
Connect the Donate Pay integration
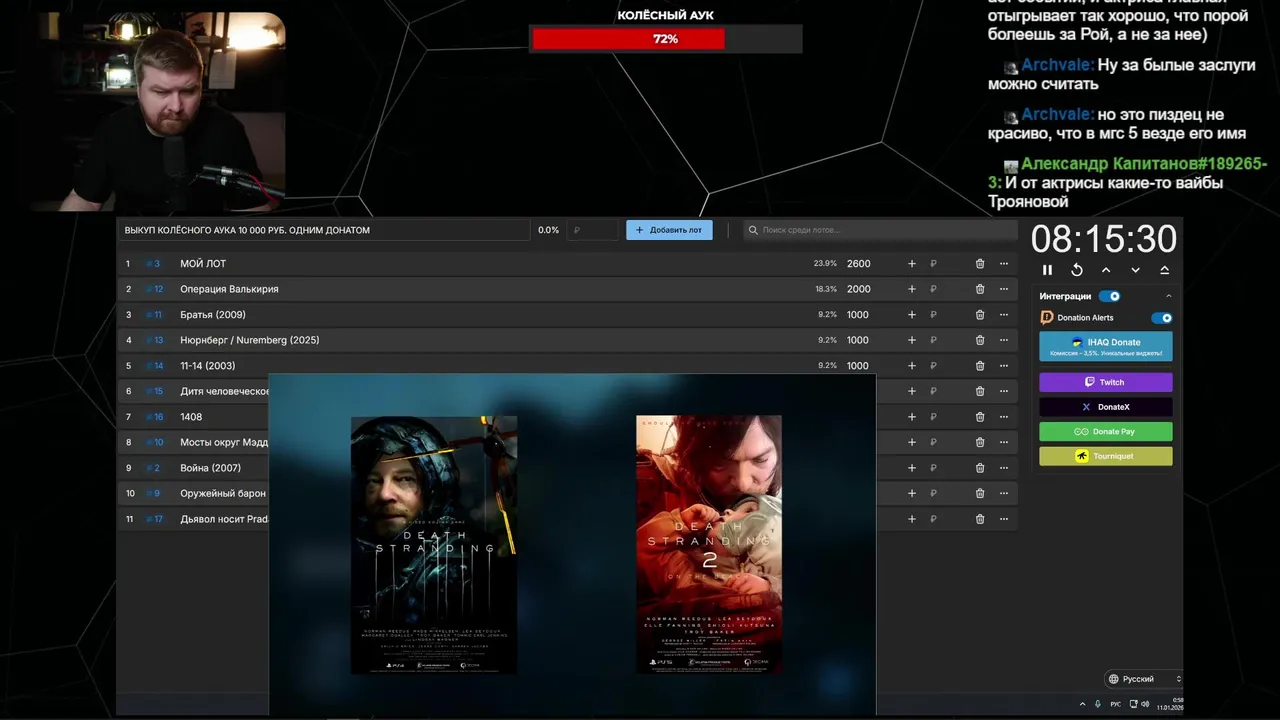1106,432
